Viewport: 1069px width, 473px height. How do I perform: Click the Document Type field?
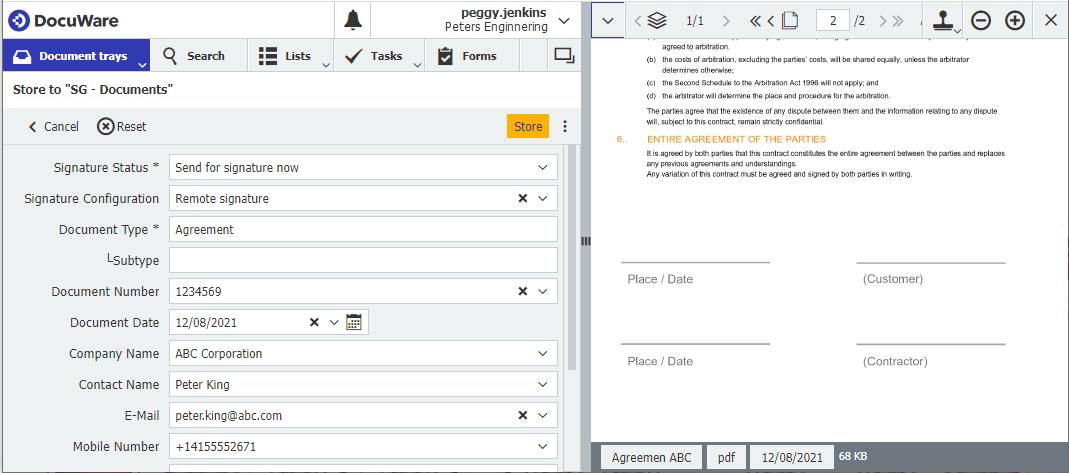tap(363, 230)
